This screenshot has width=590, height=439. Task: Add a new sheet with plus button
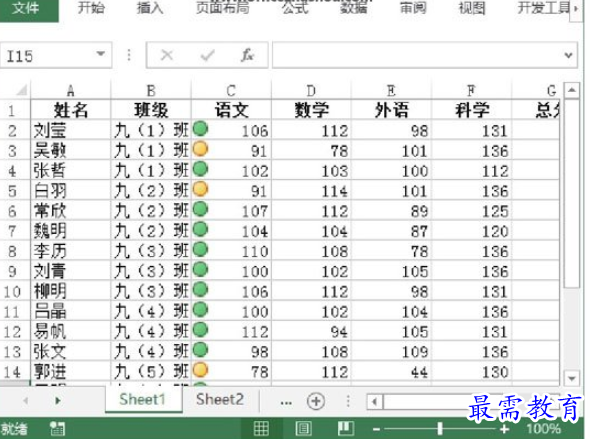tap(316, 401)
